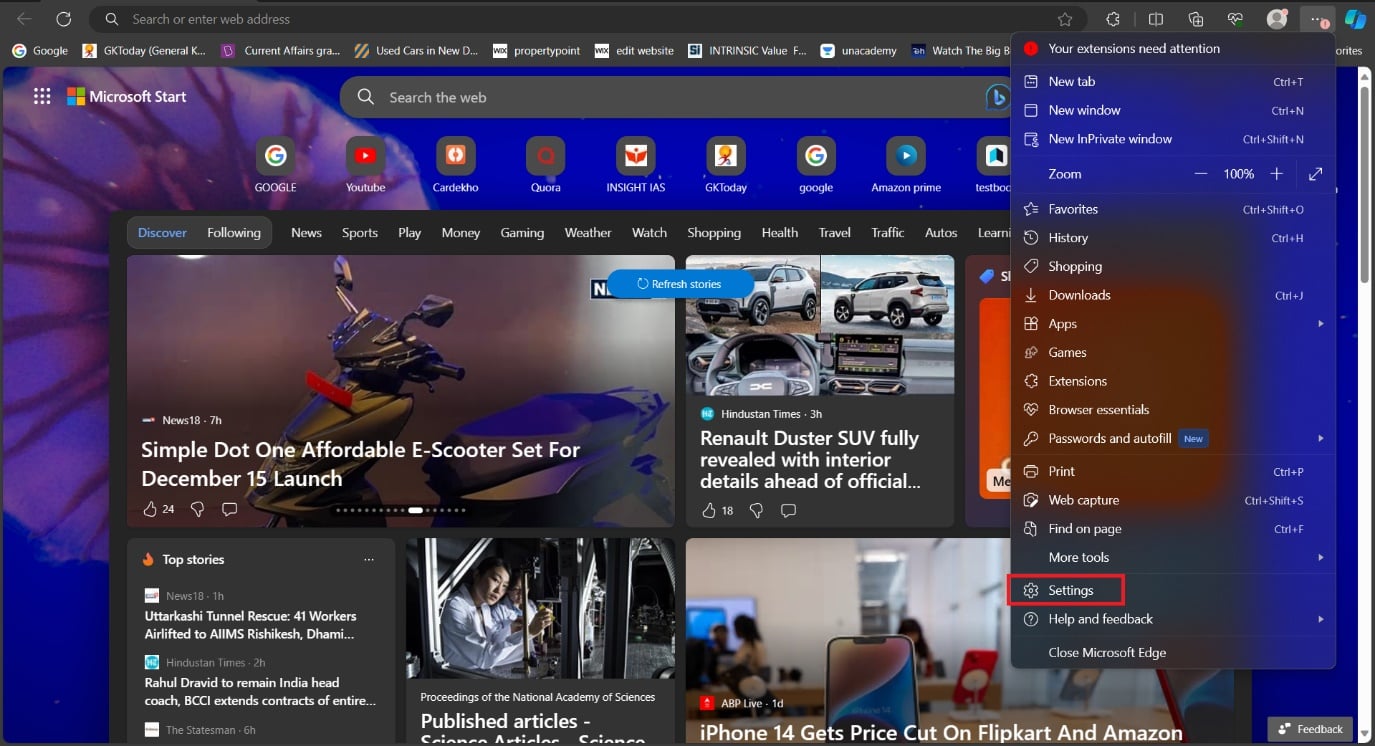Open Settings from the menu
This screenshot has width=1375, height=746.
[x=1173, y=590]
